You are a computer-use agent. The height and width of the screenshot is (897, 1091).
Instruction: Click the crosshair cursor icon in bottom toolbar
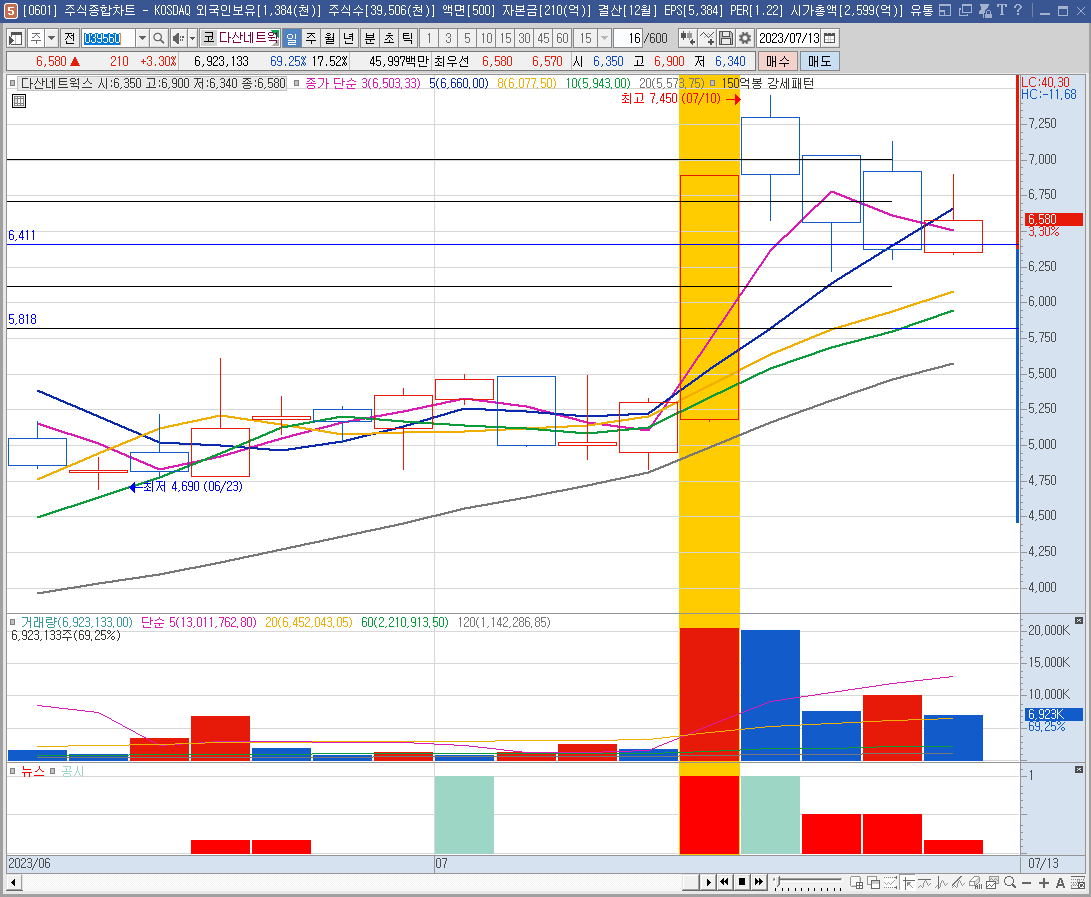pyautogui.click(x=907, y=883)
